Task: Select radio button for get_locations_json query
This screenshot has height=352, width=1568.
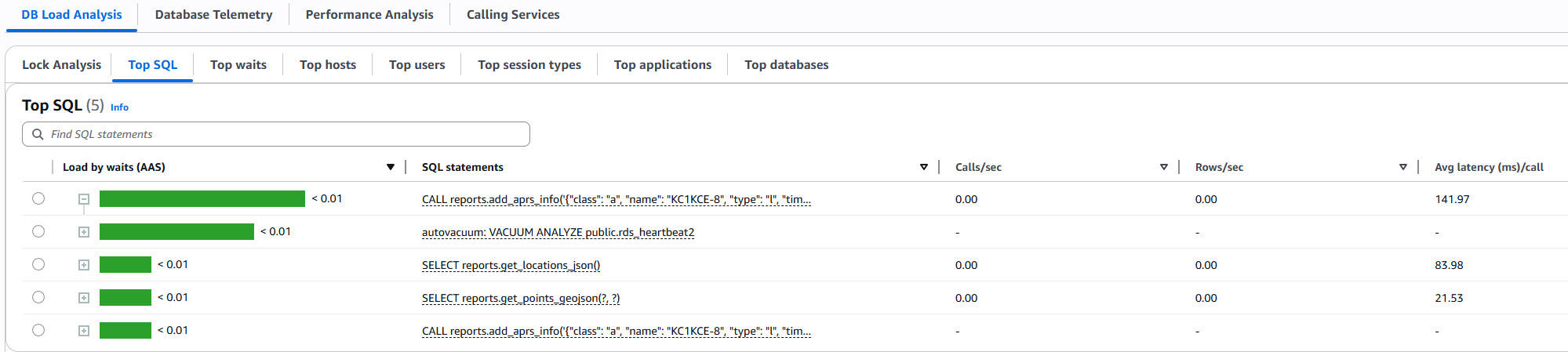Action: click(x=38, y=264)
